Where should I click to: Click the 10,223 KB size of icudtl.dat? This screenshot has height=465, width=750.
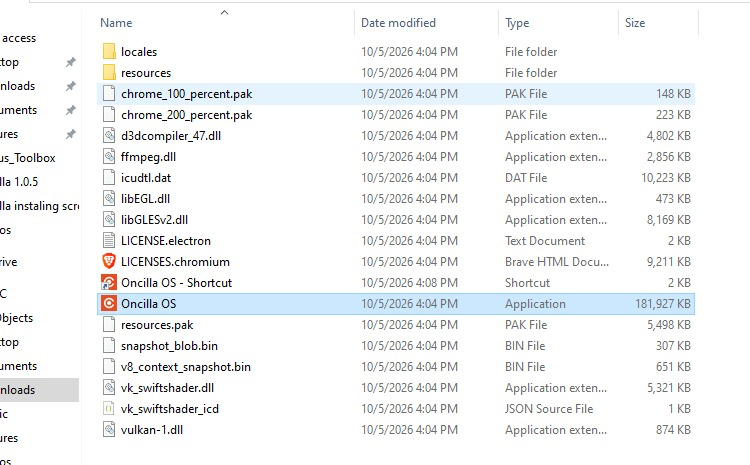point(666,178)
